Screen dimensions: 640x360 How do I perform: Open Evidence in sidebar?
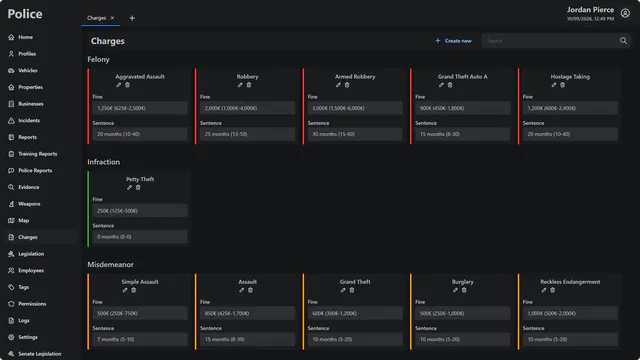coord(40,187)
